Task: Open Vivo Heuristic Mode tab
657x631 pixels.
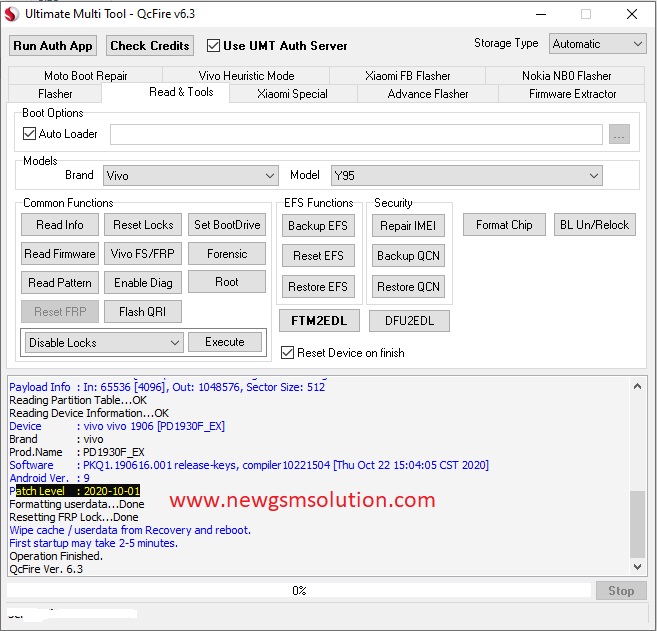Action: [x=246, y=76]
